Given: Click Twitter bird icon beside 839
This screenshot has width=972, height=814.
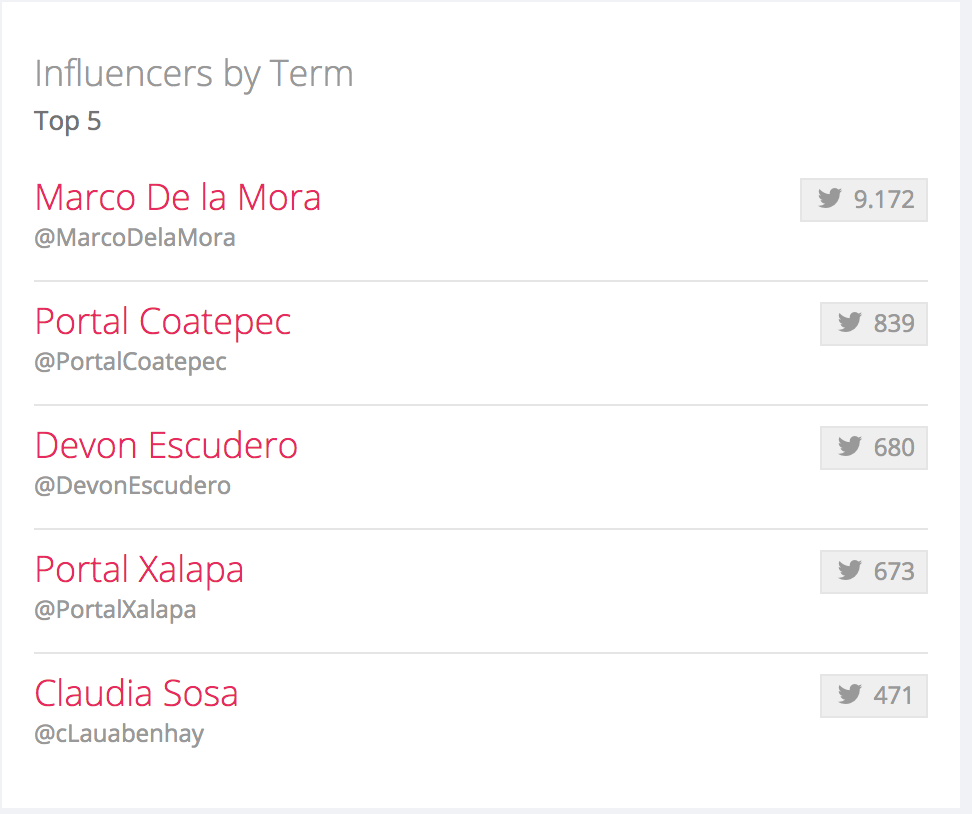Looking at the screenshot, I should tap(849, 322).
